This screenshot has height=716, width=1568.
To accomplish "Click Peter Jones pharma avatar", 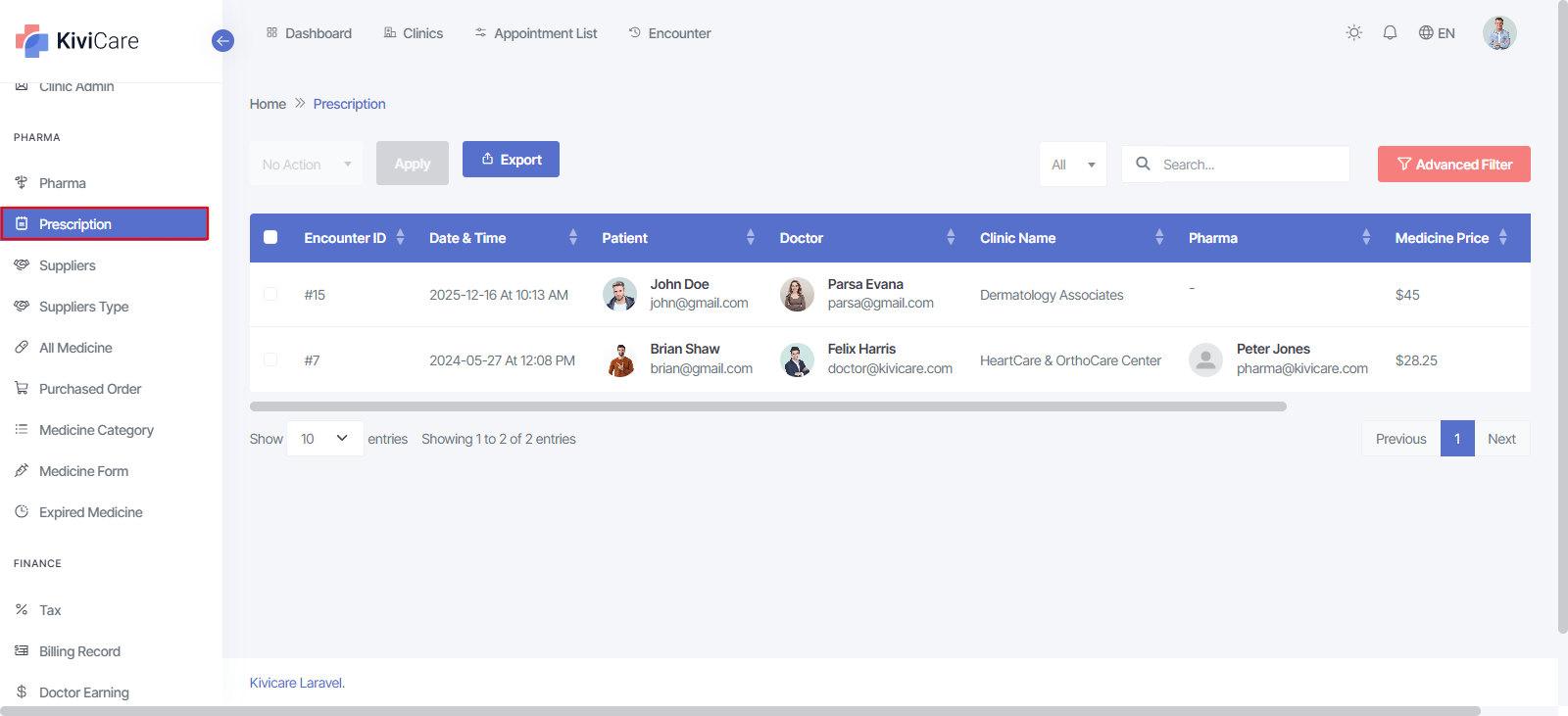I will tap(1205, 359).
